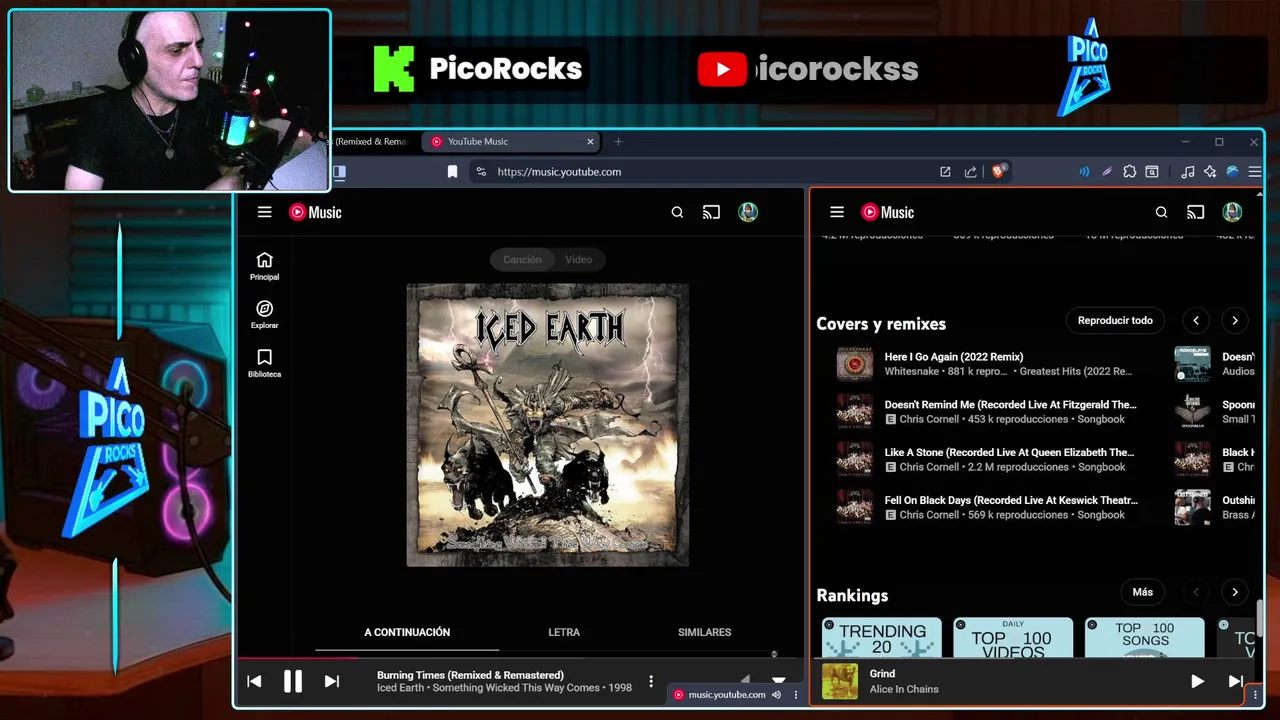Open the right pane's hamburger guide menu

(837, 212)
